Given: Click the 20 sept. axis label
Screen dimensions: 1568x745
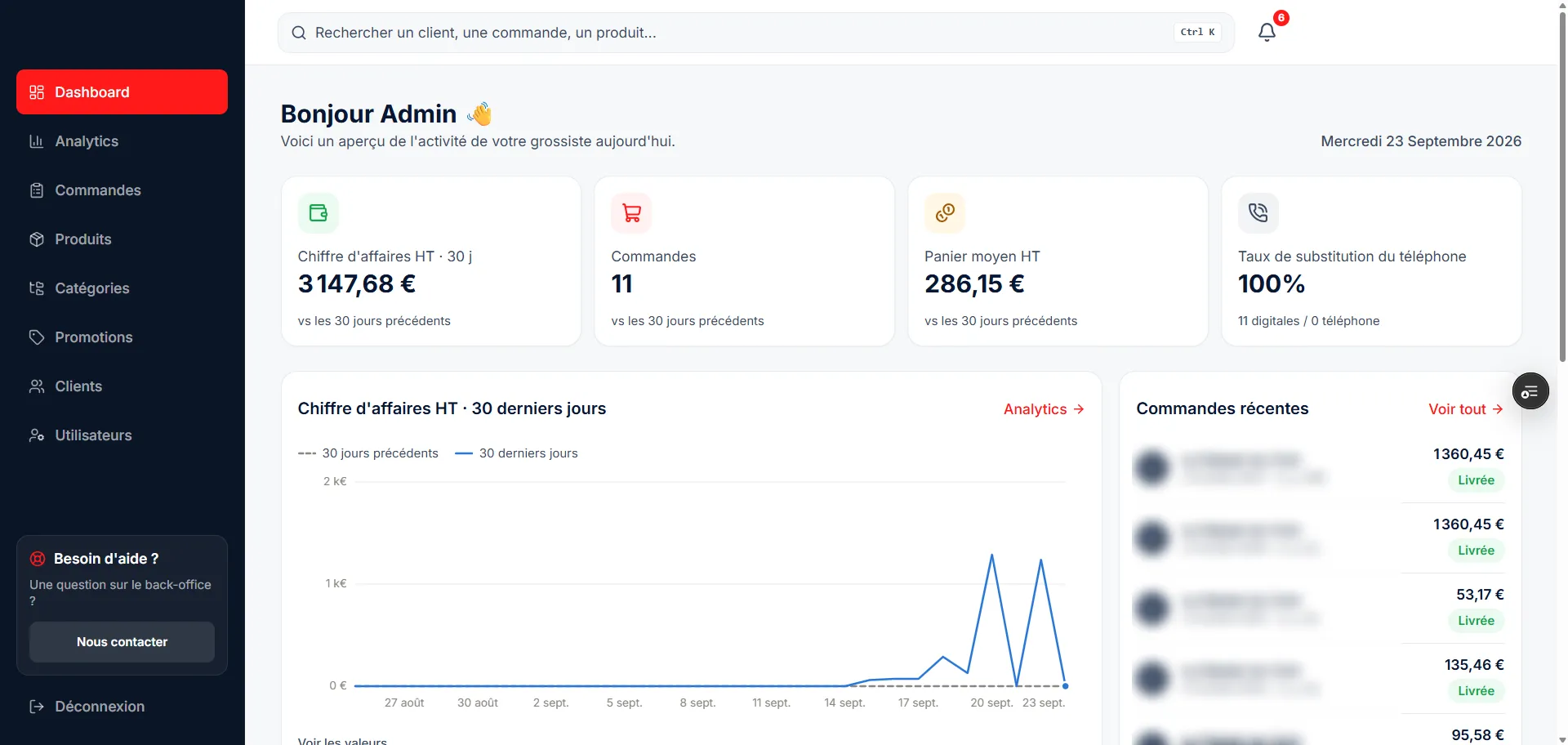Looking at the screenshot, I should coord(991,703).
